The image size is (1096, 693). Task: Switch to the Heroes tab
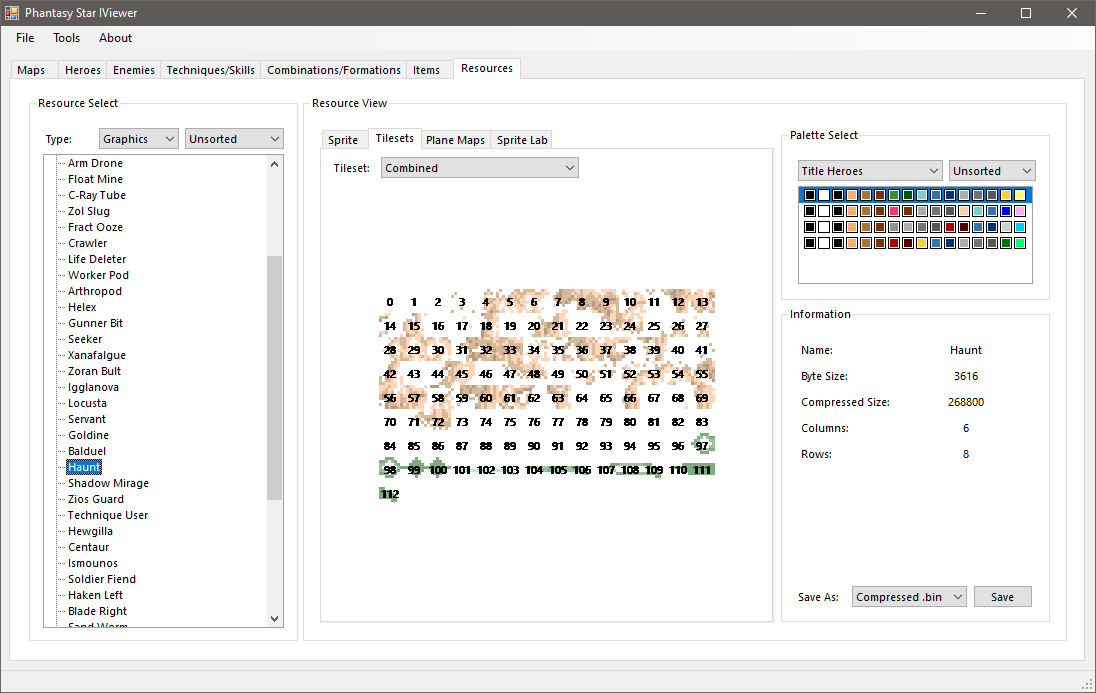click(x=82, y=70)
